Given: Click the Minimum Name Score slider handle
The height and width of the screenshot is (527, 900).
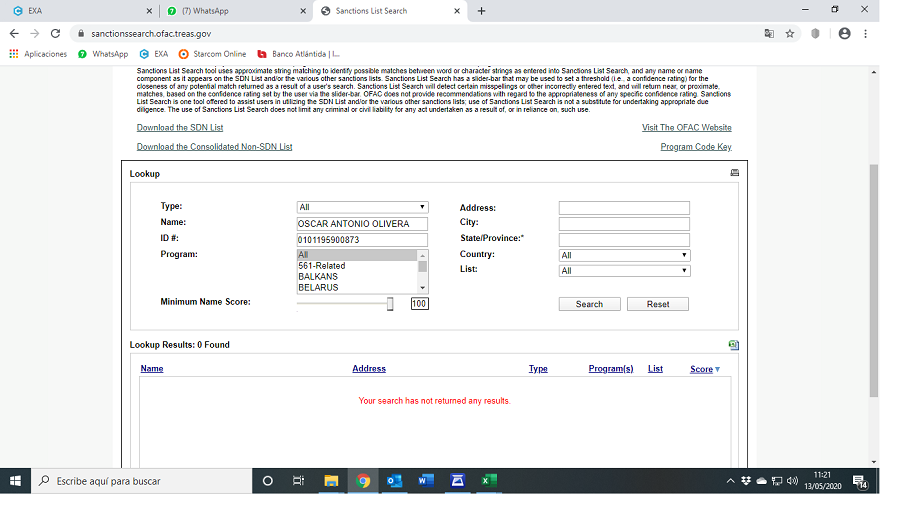Looking at the screenshot, I should tap(390, 304).
